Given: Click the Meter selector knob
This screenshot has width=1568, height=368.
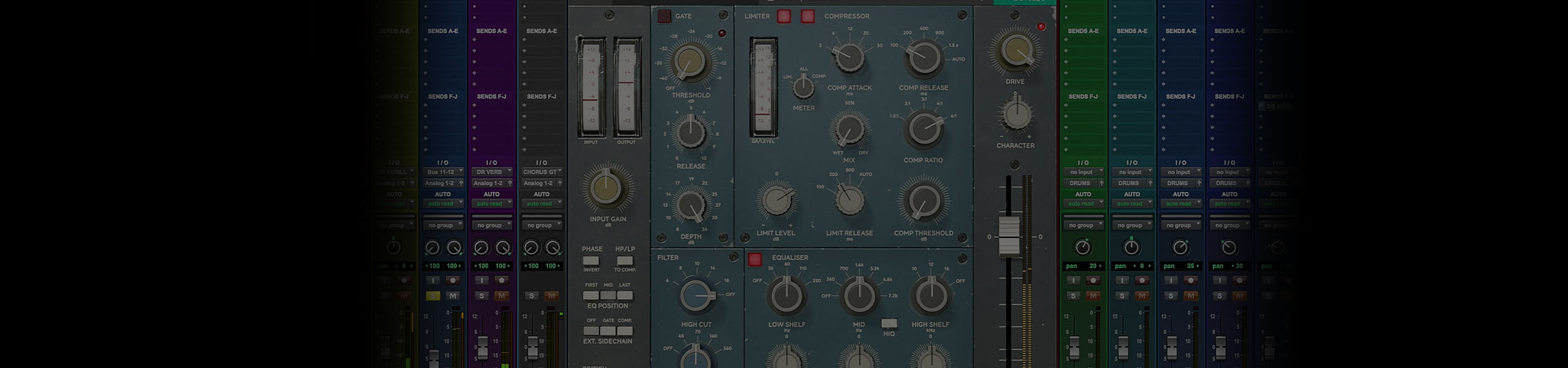Looking at the screenshot, I should (x=803, y=88).
